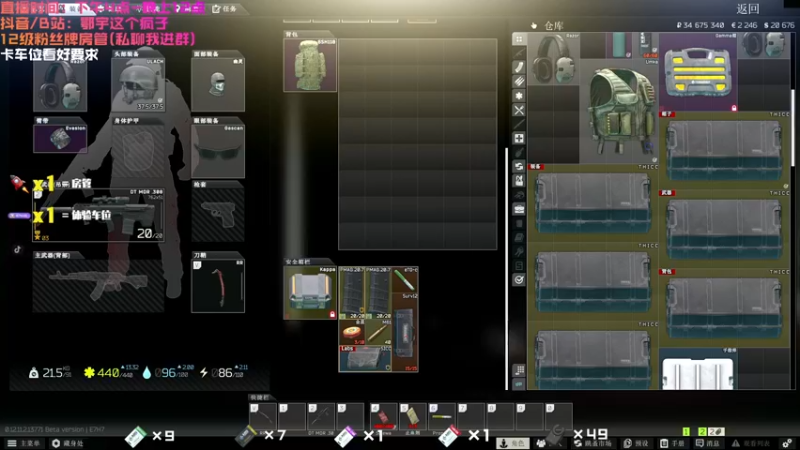Screen dimensions: 800x450
Task: Select the SSO backpack in backpack slot
Action: (310, 65)
